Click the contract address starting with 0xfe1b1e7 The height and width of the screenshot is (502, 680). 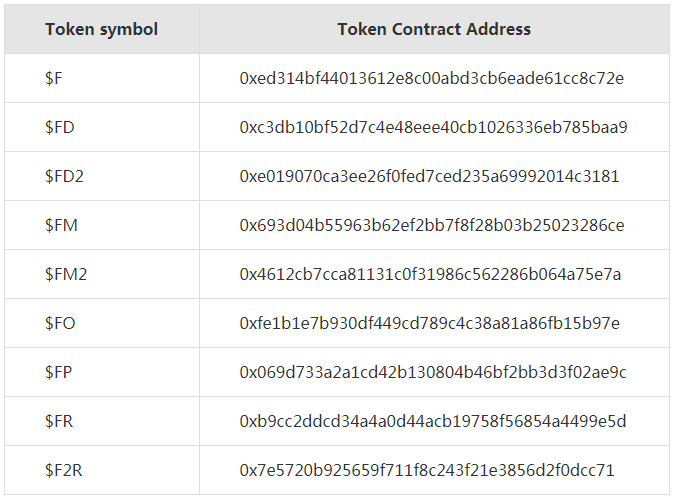click(x=429, y=323)
